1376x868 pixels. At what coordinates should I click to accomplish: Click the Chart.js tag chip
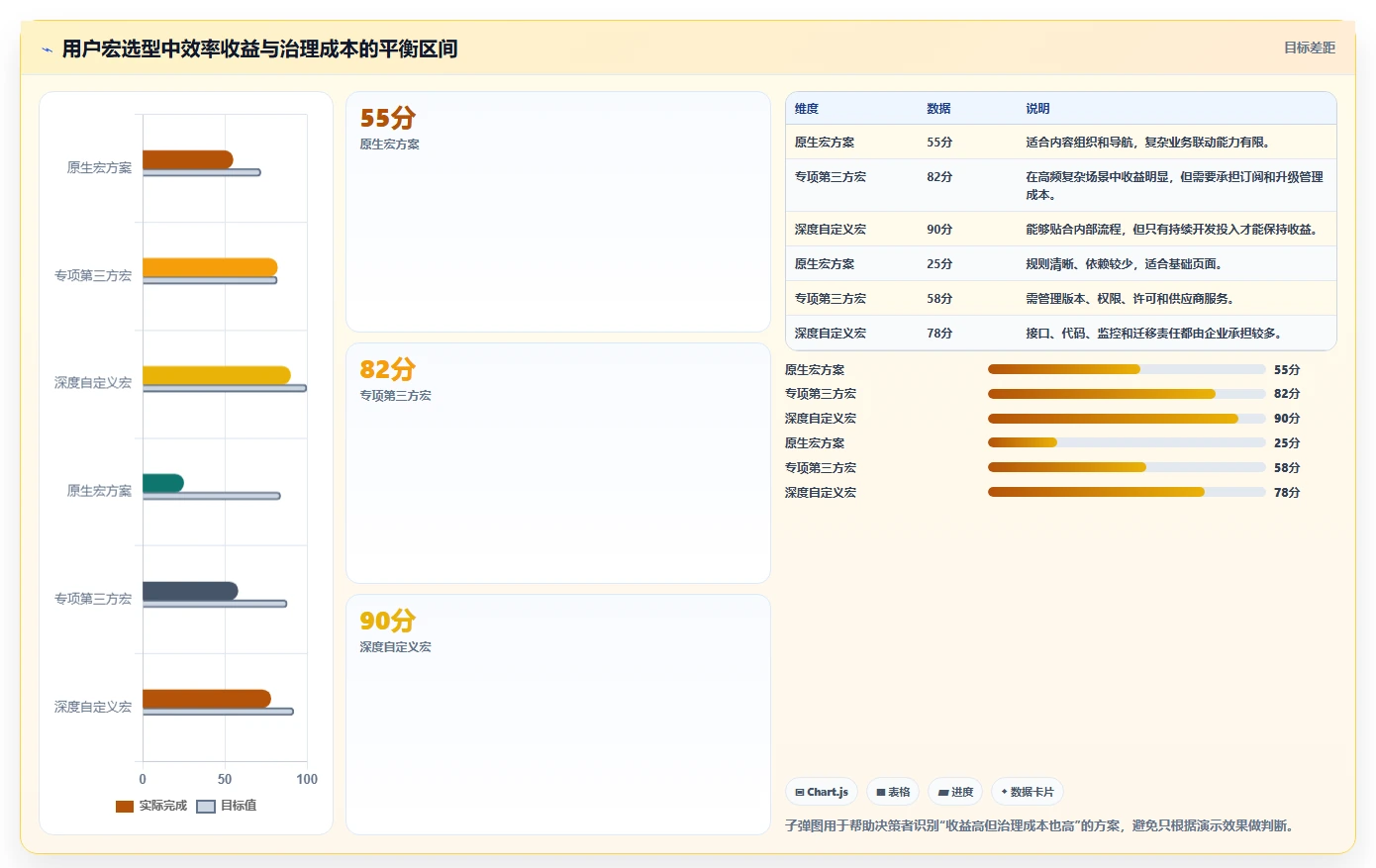(822, 792)
